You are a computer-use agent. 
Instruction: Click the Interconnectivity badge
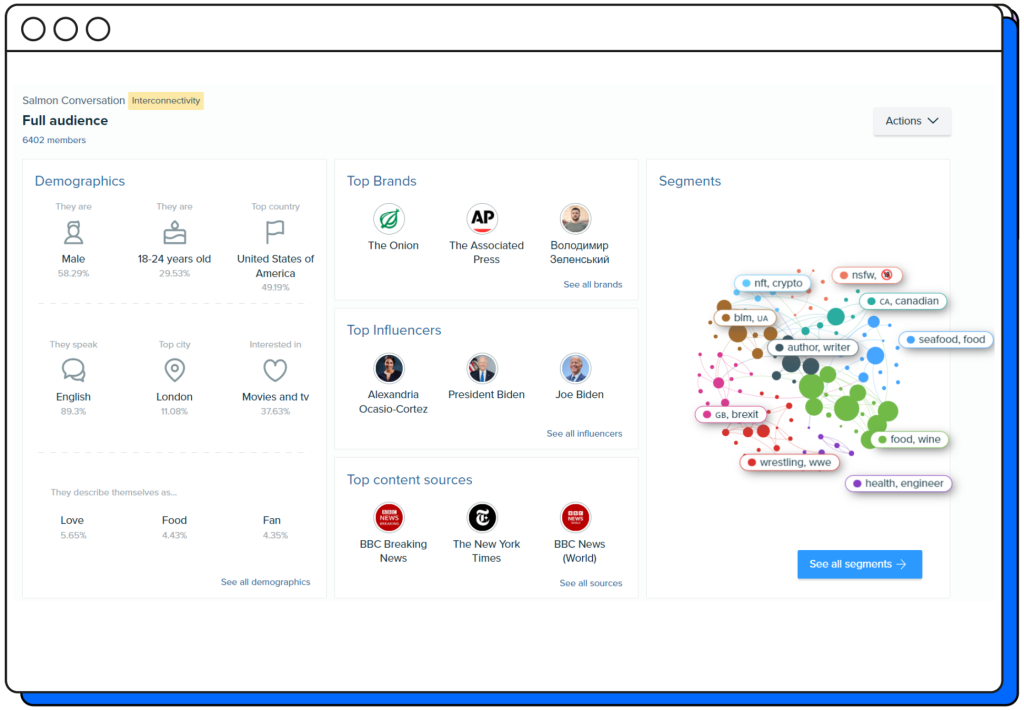[166, 101]
